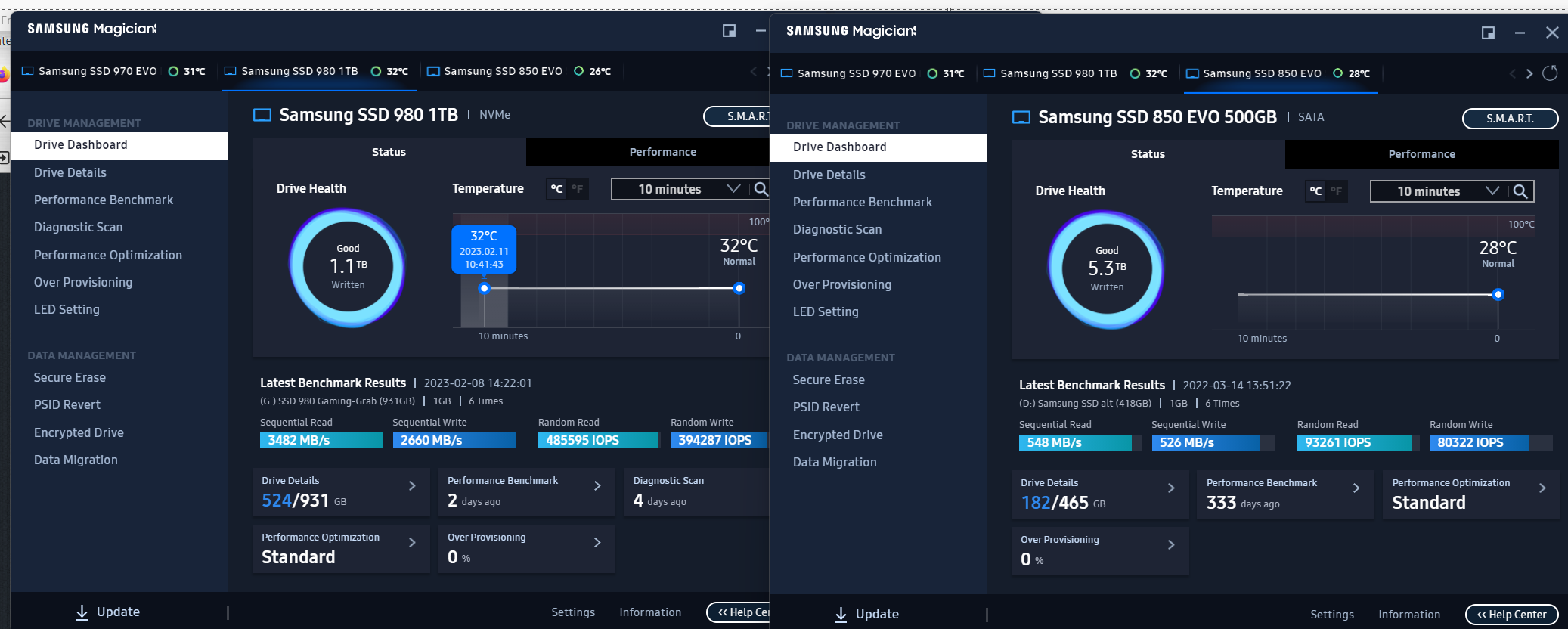
Task: Open Diagnostic Scan card in left window
Action: [696, 492]
